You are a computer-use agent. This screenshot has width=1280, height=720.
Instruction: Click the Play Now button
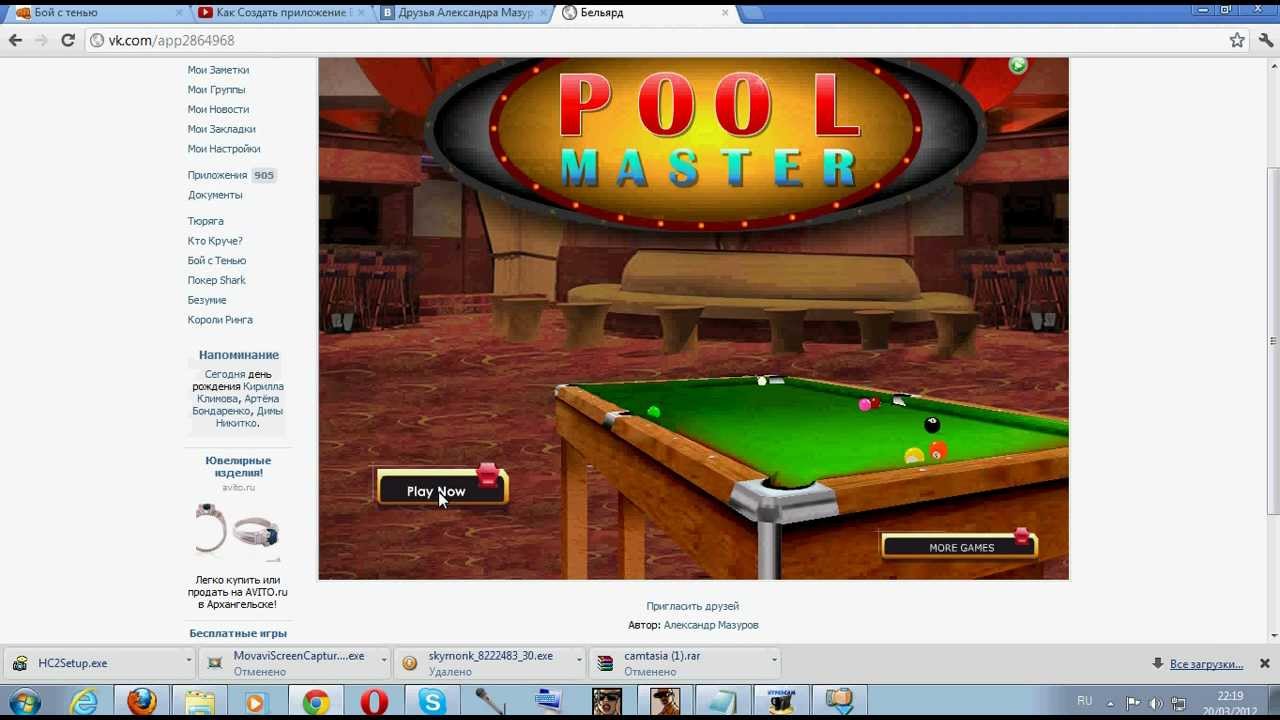(x=442, y=488)
